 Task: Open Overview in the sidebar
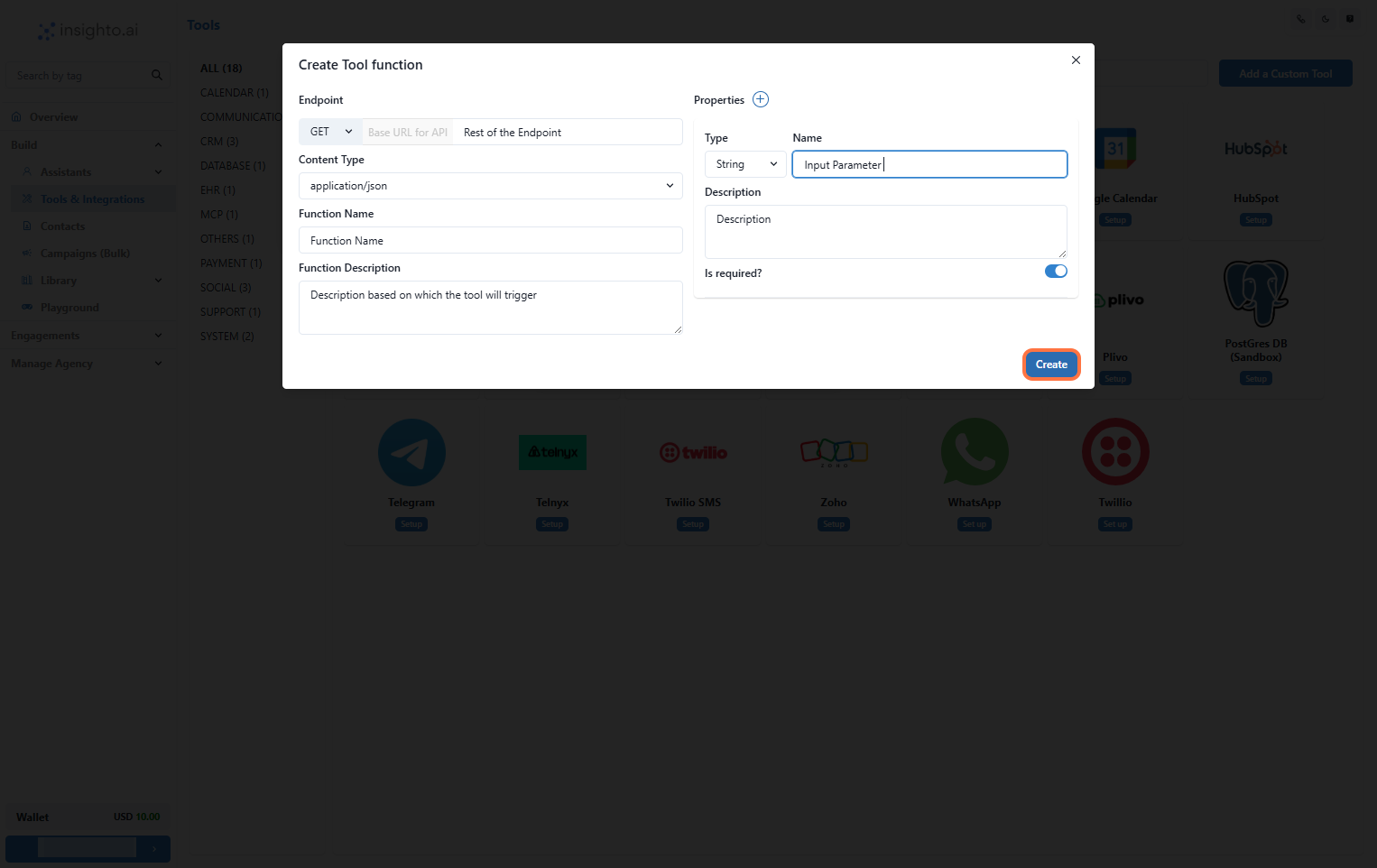tap(53, 117)
